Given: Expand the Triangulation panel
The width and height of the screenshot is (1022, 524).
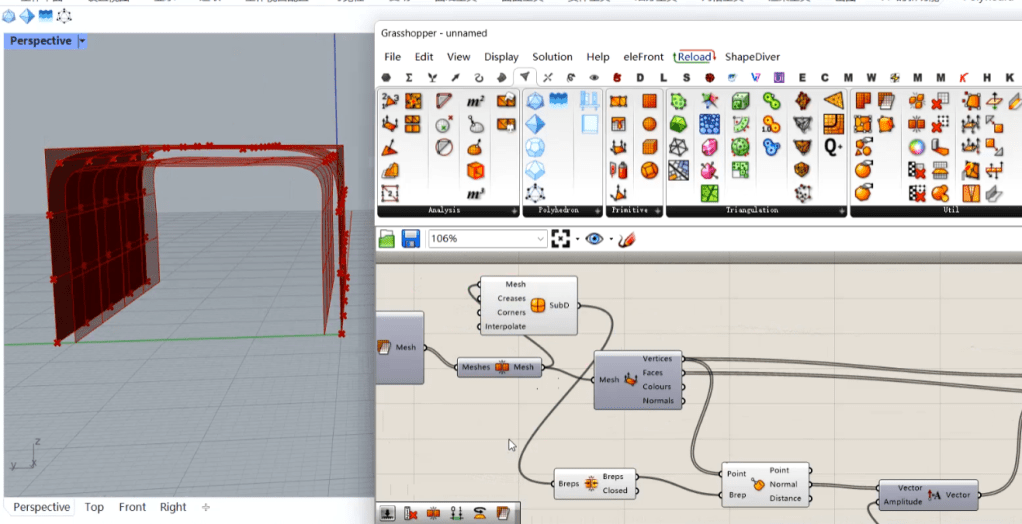Looking at the screenshot, I should pyautogui.click(x=842, y=211).
